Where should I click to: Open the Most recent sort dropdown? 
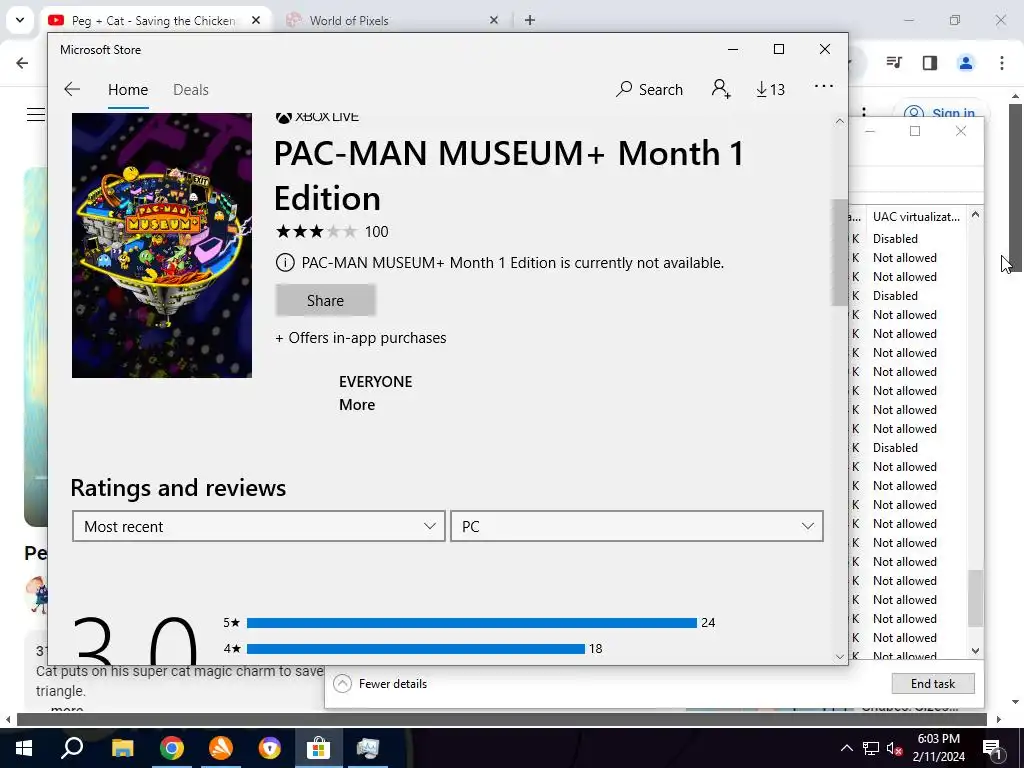point(259,526)
